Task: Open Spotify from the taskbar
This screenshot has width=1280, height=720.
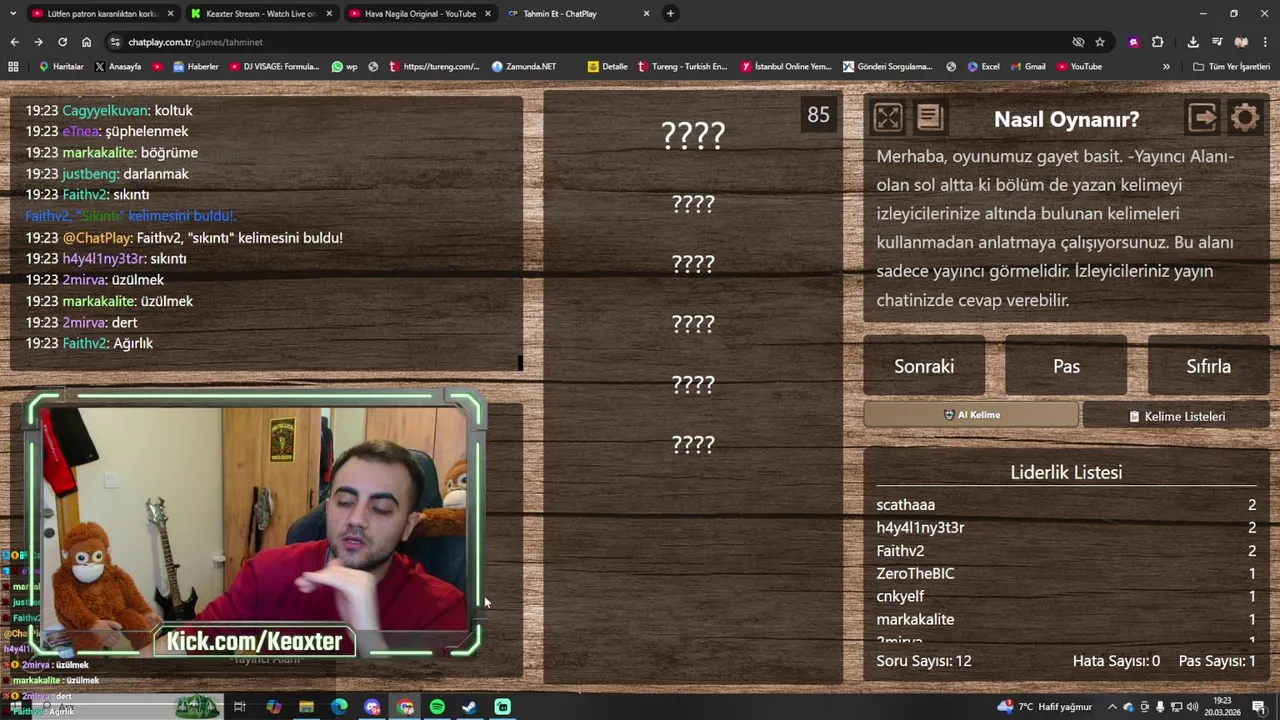Action: (437, 707)
